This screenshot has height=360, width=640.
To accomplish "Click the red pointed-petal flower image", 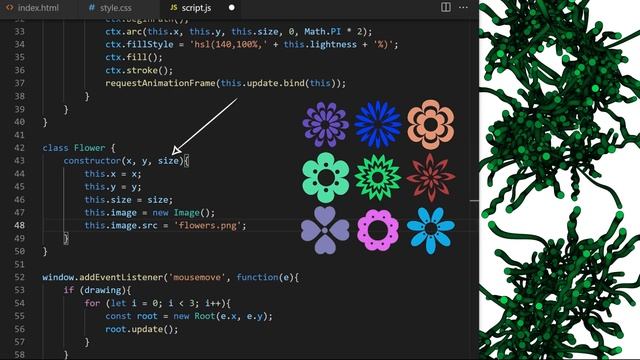I will (x=431, y=178).
